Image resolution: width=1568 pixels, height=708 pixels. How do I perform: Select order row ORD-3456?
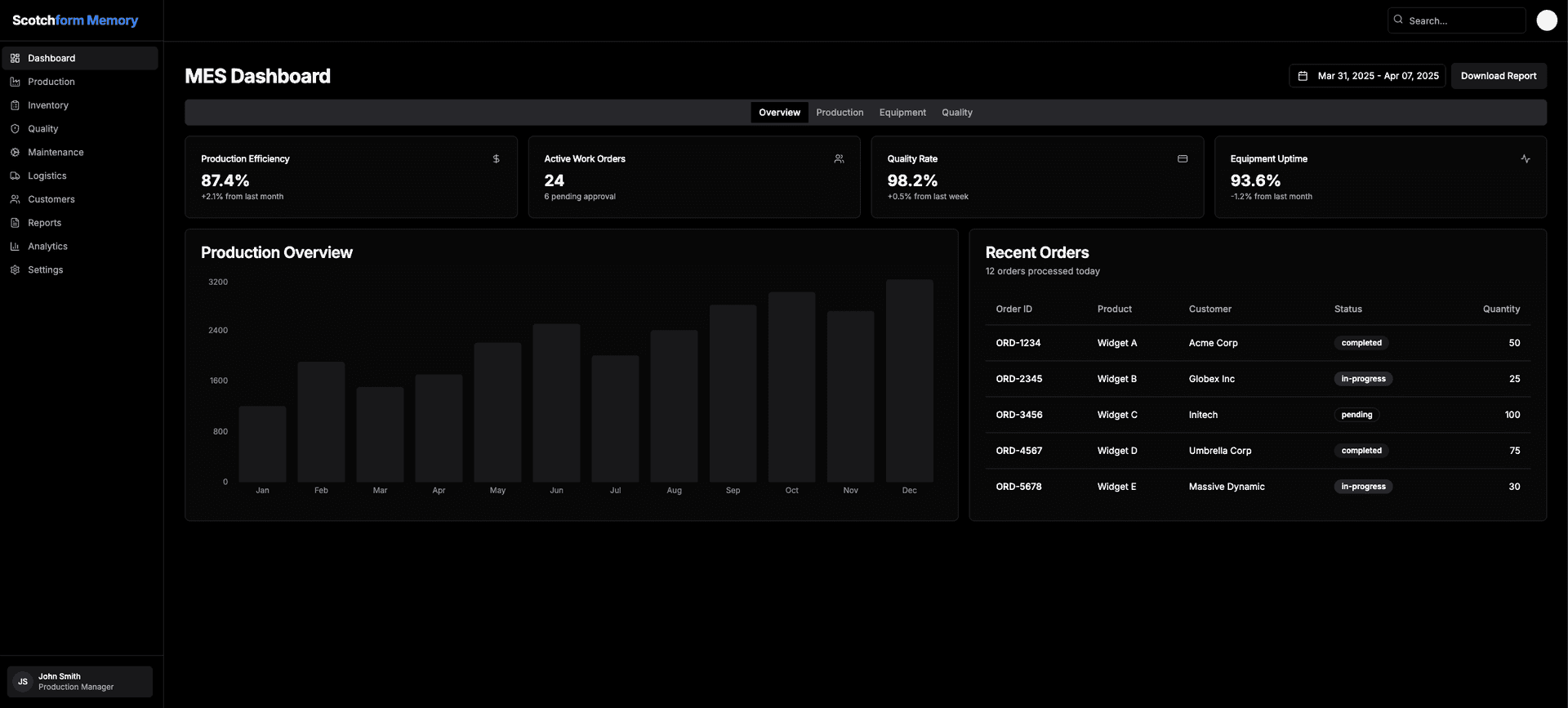[x=1258, y=415]
